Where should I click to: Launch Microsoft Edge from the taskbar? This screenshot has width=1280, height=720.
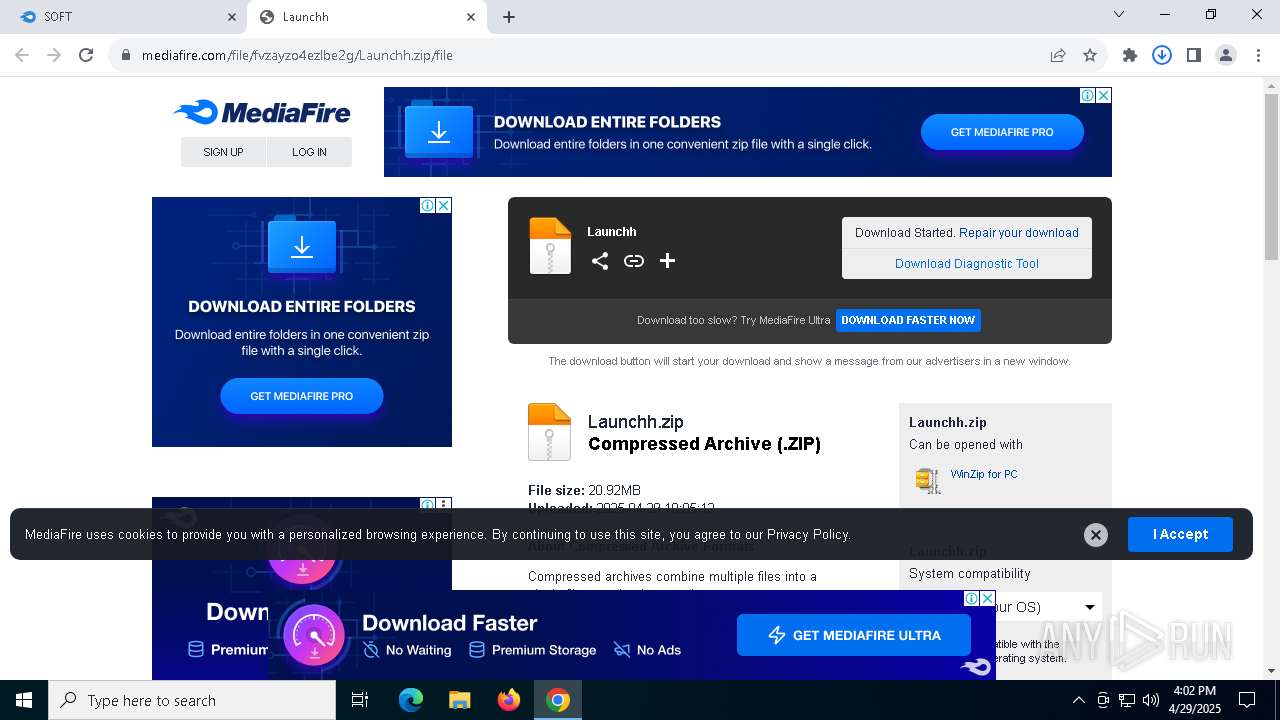coord(411,700)
